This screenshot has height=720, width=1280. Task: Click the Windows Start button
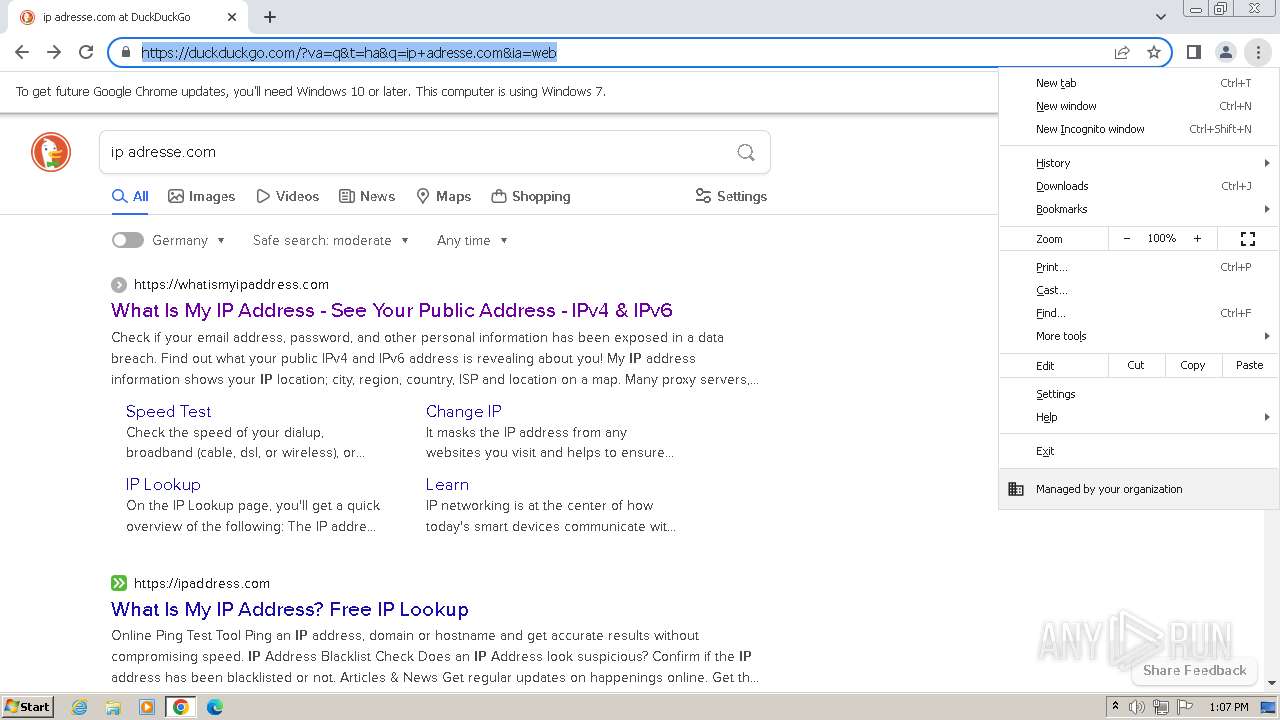[28, 707]
